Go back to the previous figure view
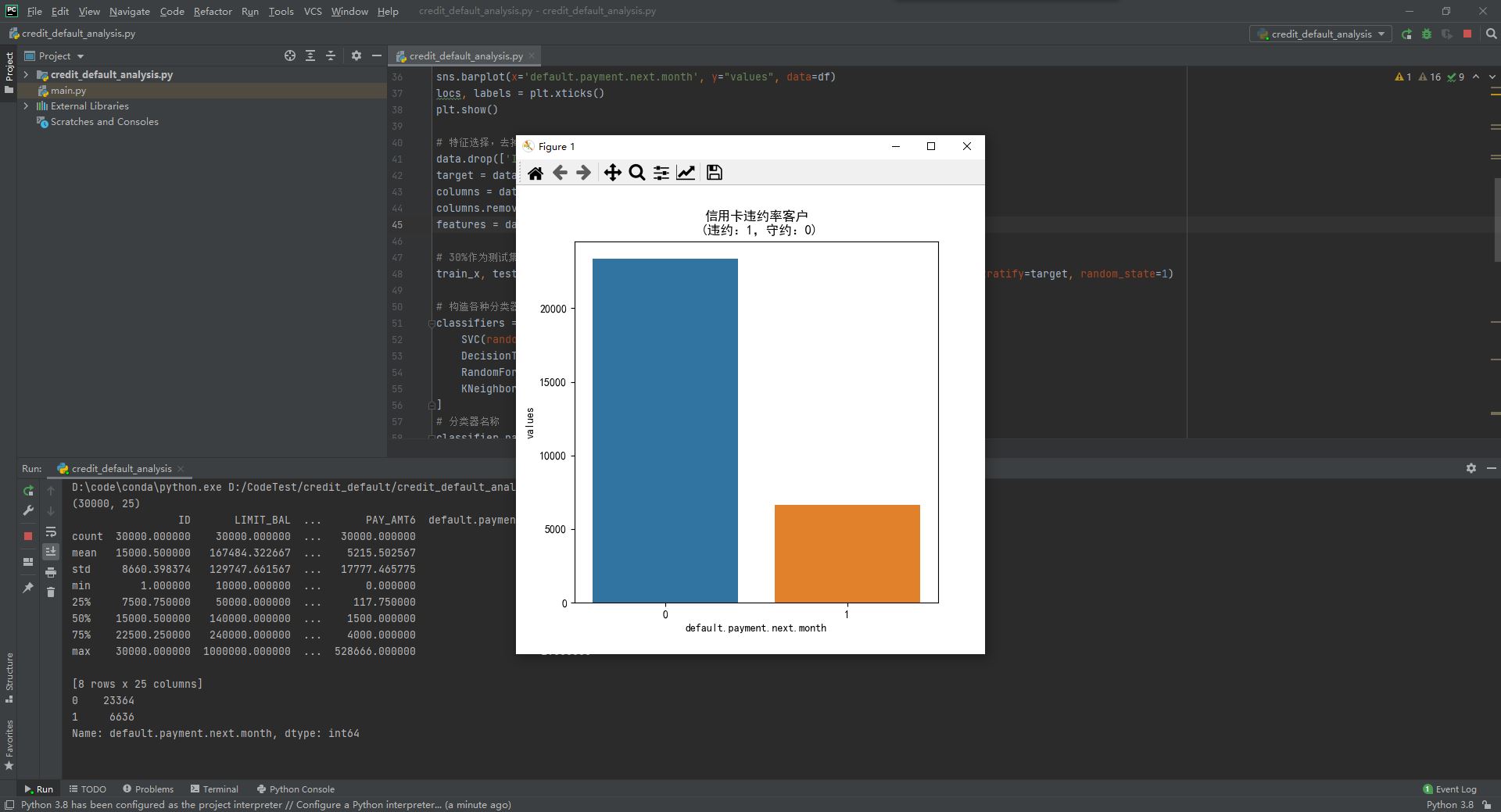The image size is (1501, 812). coord(560,173)
